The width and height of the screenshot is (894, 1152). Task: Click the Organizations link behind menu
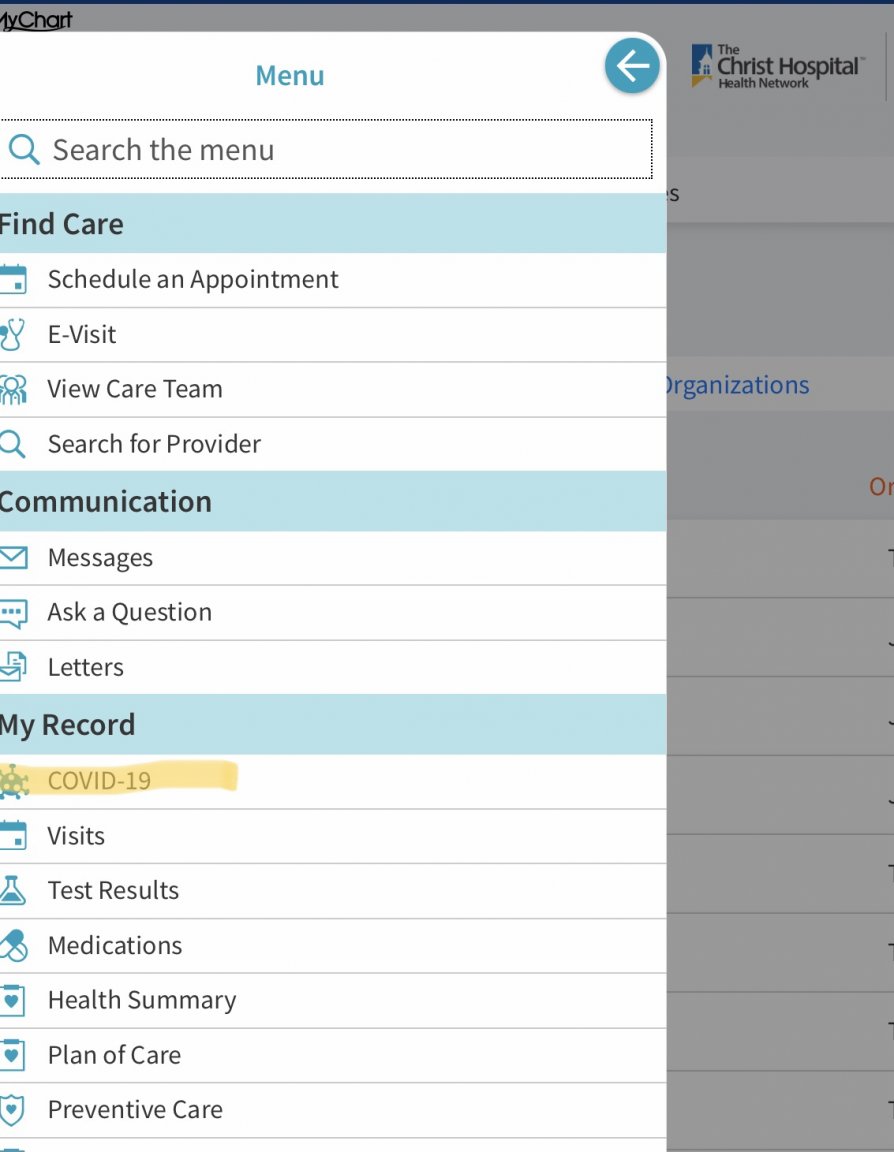[737, 385]
